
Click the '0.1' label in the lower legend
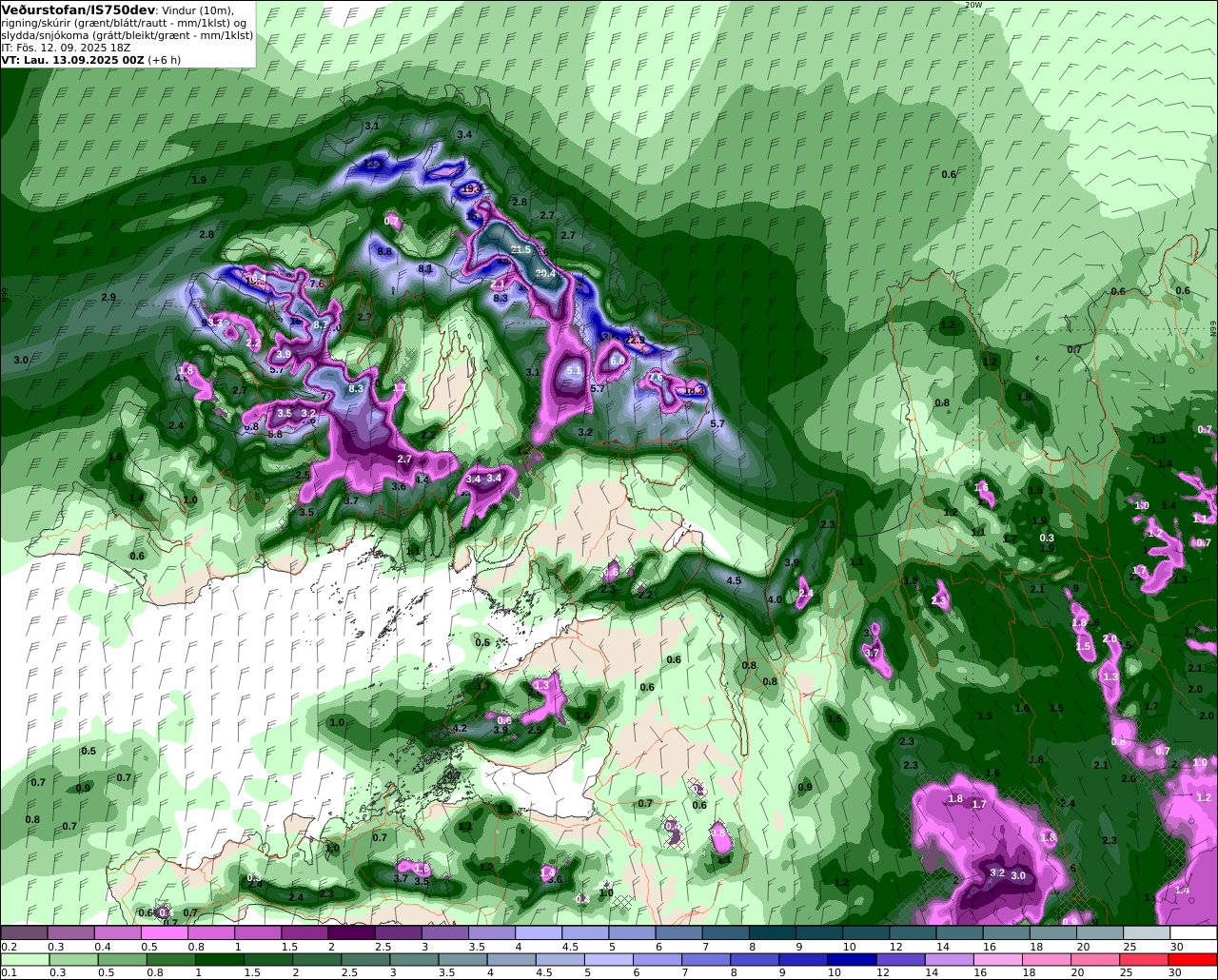(8, 972)
